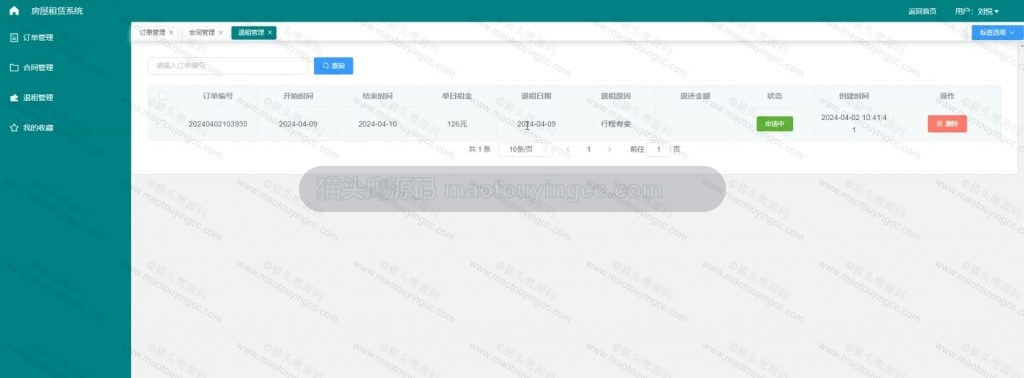Image resolution: width=1024 pixels, height=378 pixels.
Task: Close the active 退租管理 tab
Action: click(270, 32)
